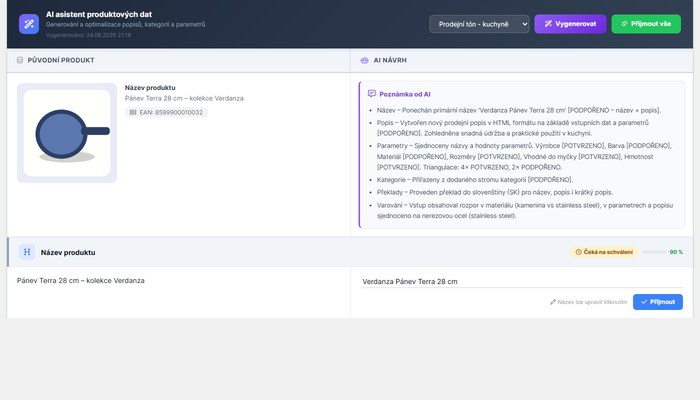Screen dimensions: 700x400
Task: Click the blue Přijmout button
Action: [x=658, y=302]
